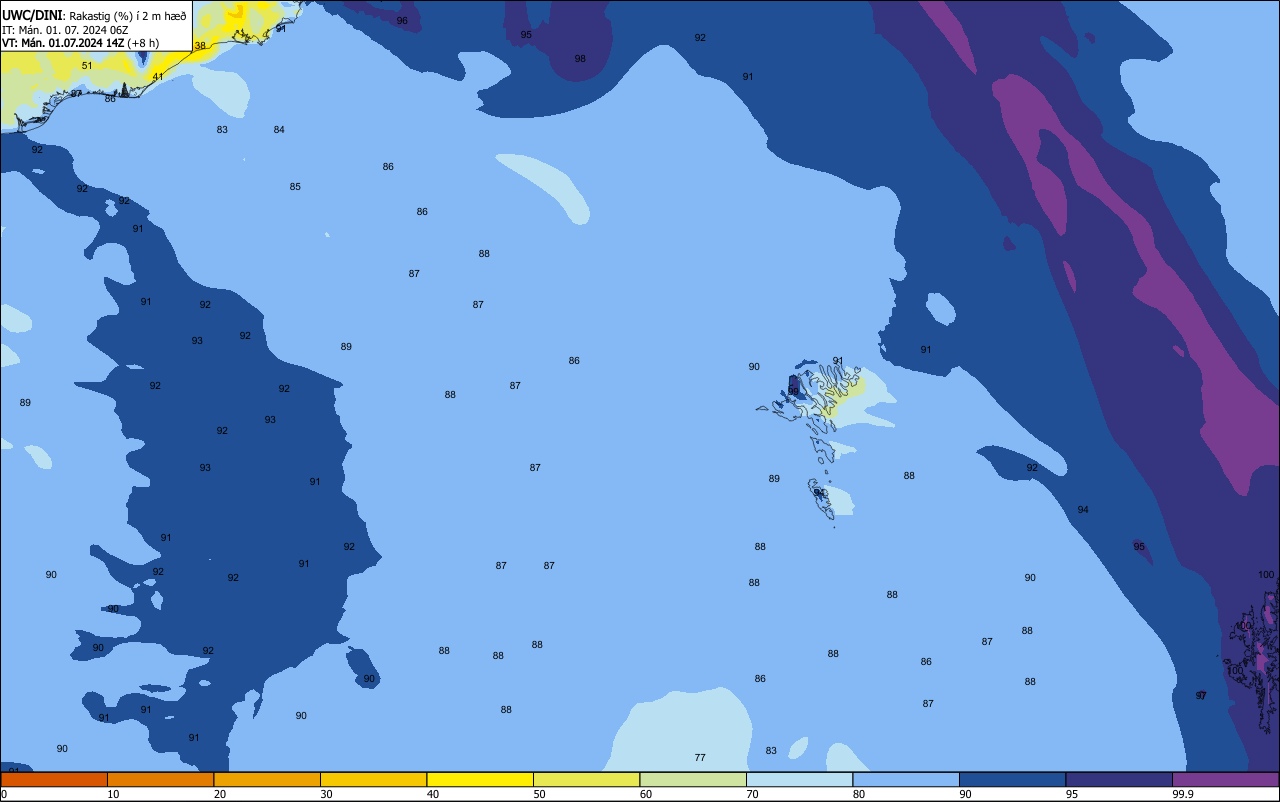This screenshot has height=802, width=1280.
Task: Click the '20' legend tick label
Action: point(220,794)
